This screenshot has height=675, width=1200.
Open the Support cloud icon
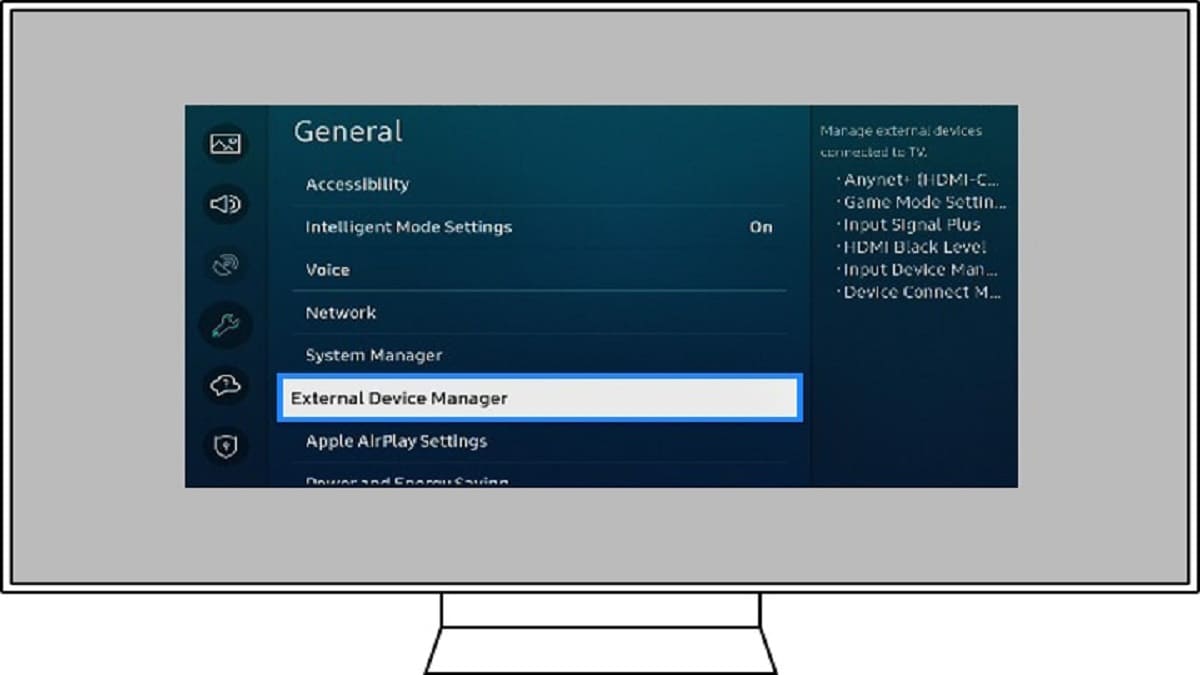click(x=225, y=386)
